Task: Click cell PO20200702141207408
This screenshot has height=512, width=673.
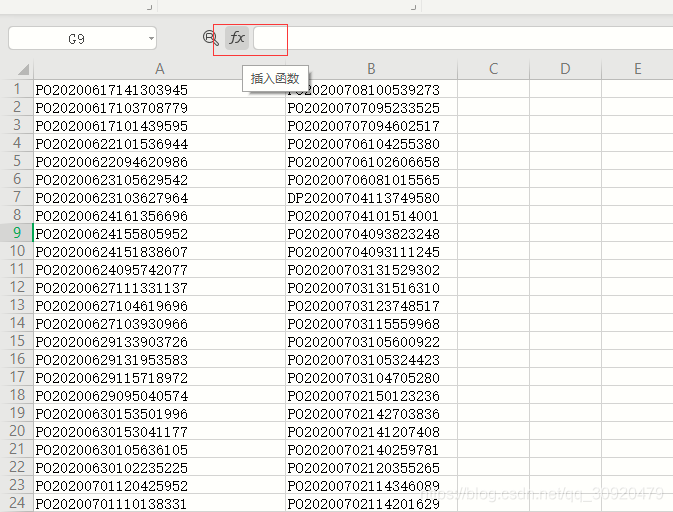Action: coord(372,432)
